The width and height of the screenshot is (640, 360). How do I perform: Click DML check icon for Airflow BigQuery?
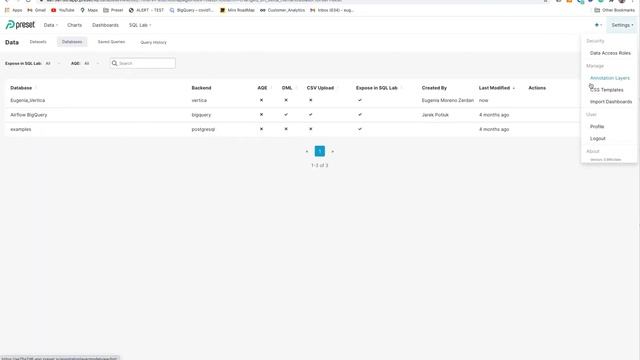click(286, 115)
